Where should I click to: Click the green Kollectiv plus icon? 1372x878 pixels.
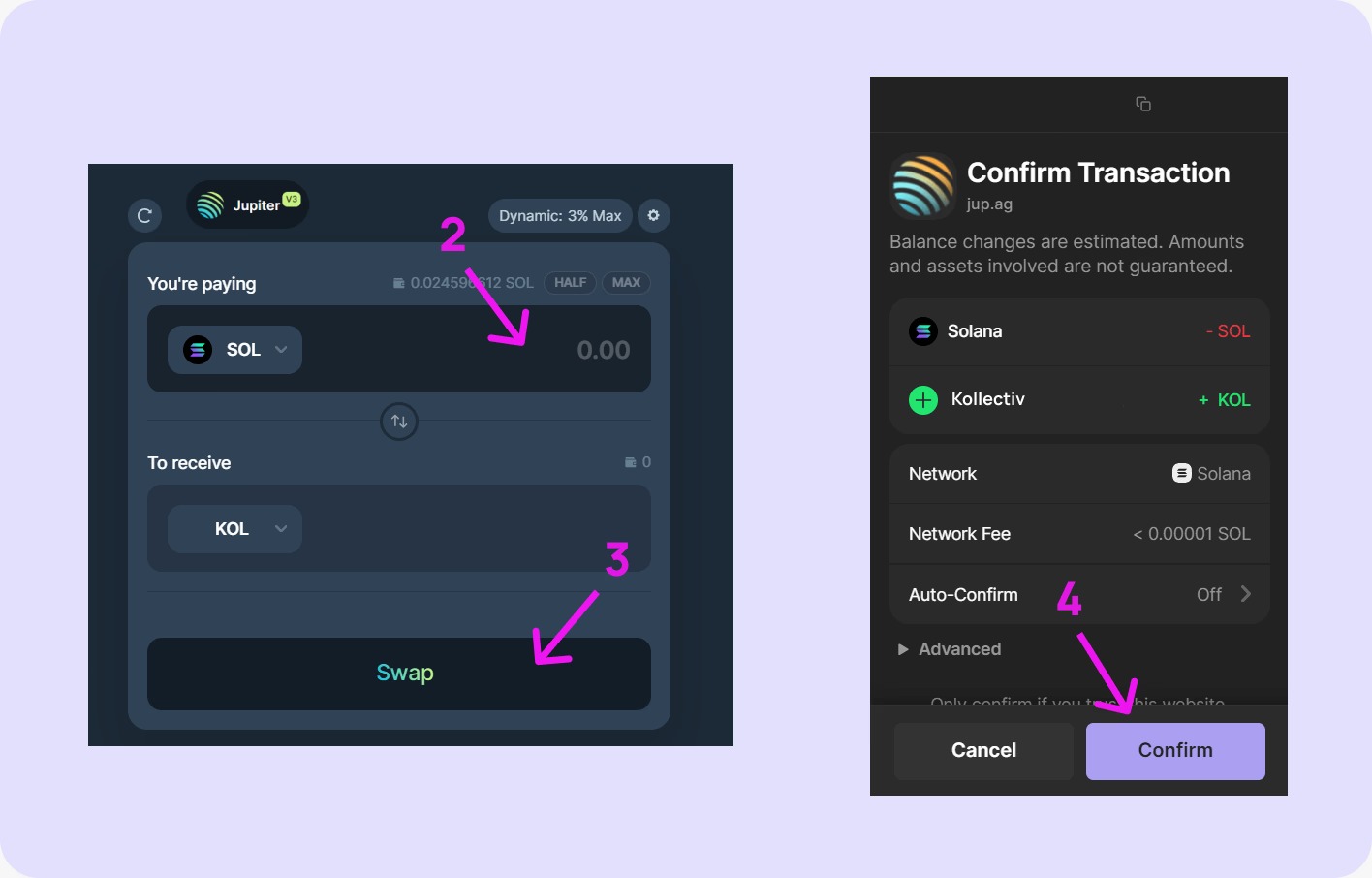pyautogui.click(x=923, y=399)
